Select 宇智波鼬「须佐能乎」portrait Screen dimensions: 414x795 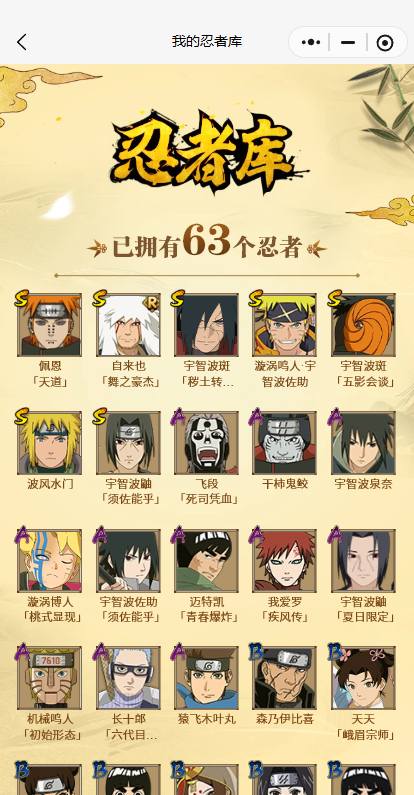pos(128,443)
